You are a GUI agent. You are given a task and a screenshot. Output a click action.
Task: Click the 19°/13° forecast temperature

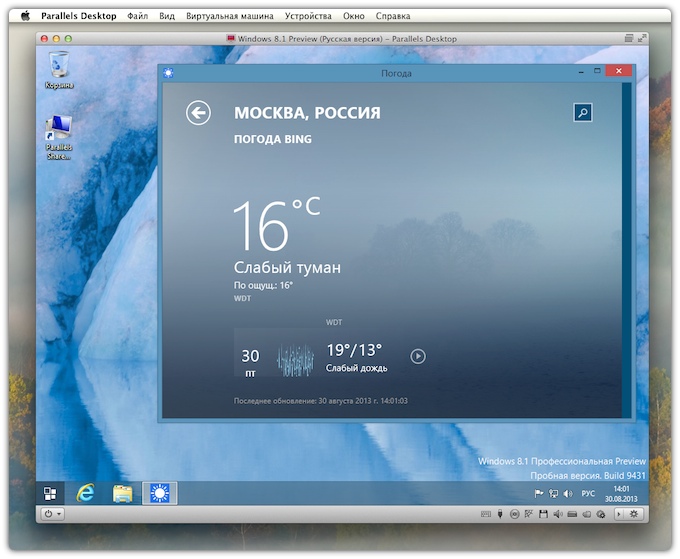(354, 350)
